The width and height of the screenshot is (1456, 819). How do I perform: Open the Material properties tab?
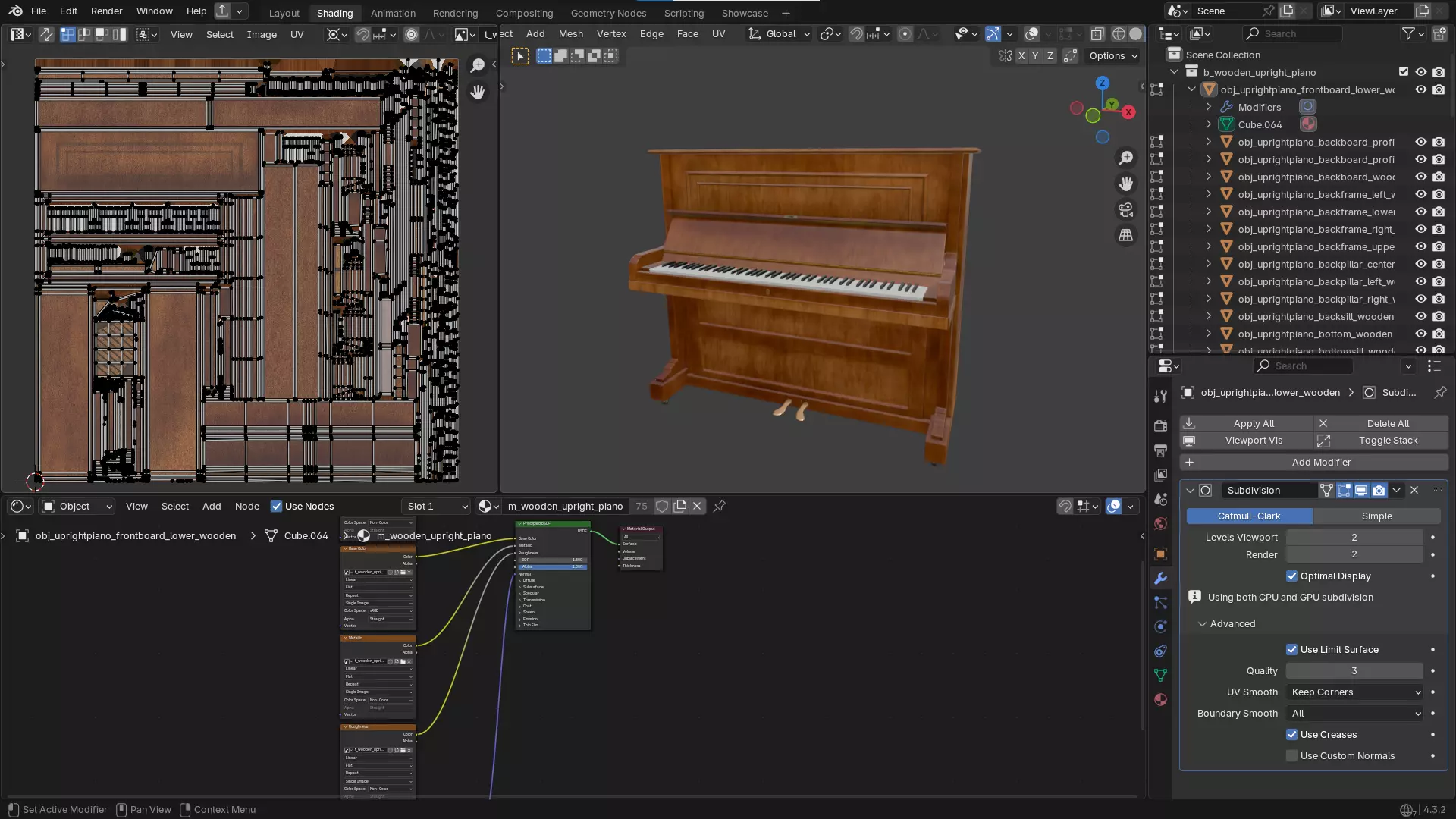pos(1160,699)
